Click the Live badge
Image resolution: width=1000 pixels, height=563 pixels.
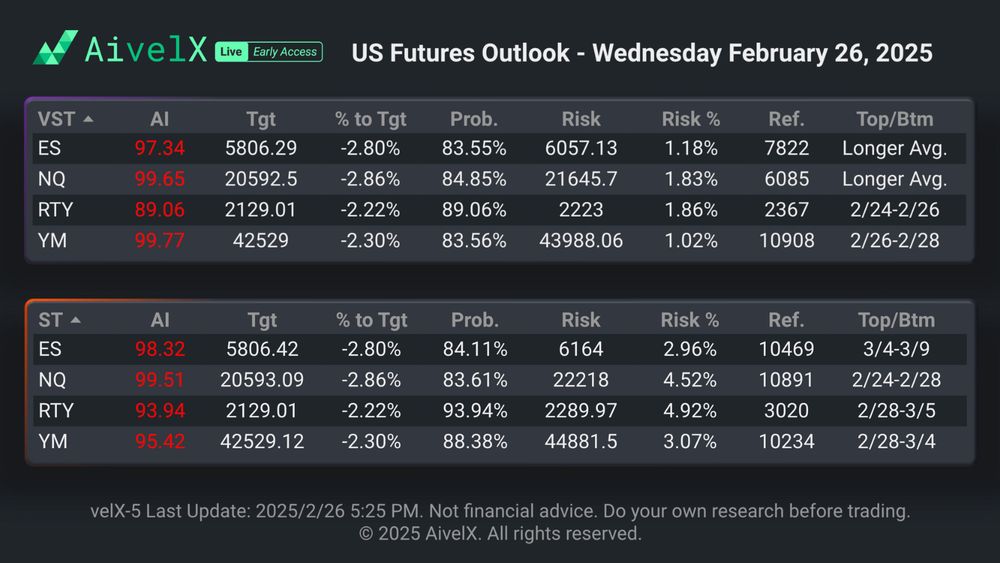click(231, 52)
